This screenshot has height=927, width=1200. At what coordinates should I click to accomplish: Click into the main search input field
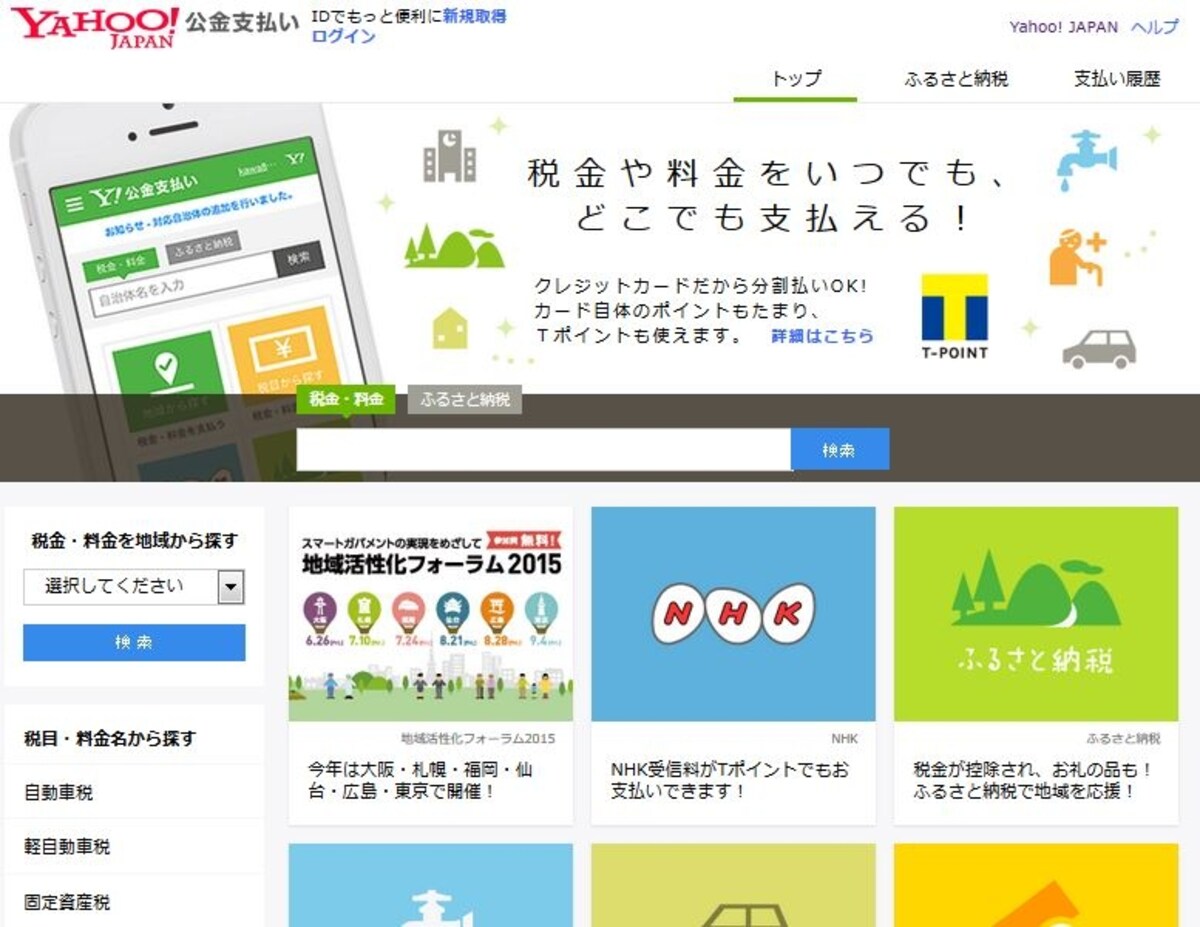[543, 450]
